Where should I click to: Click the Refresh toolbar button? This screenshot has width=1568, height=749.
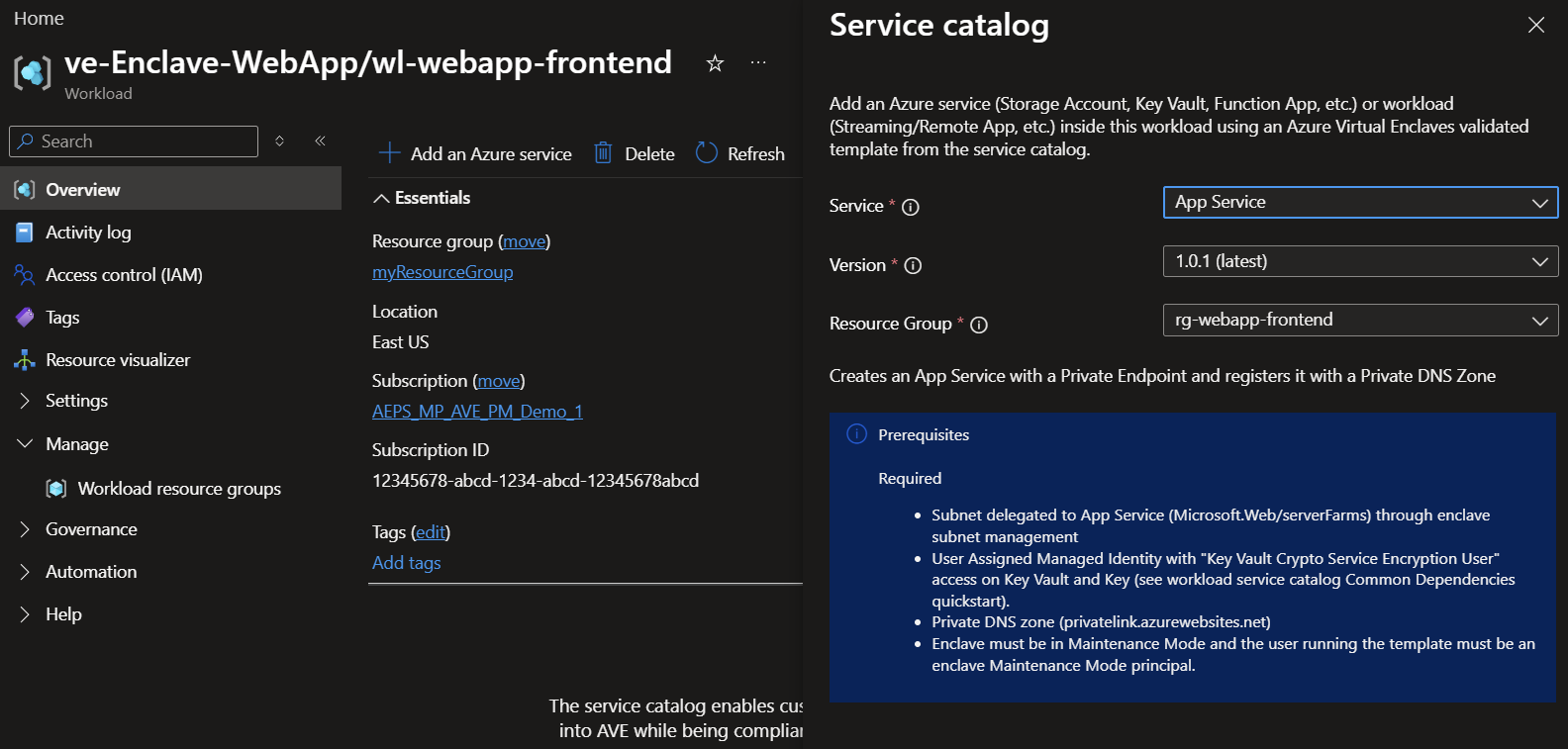click(740, 153)
